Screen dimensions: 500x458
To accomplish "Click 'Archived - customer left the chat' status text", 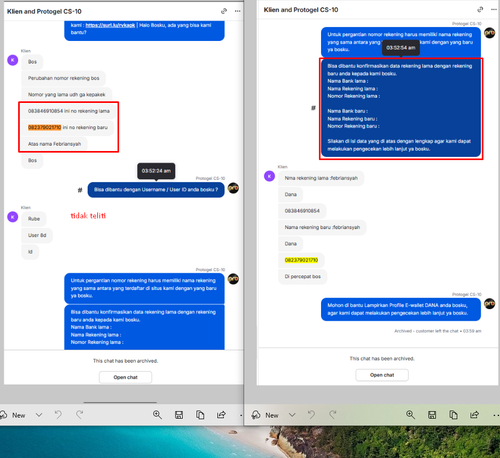I will [x=438, y=331].
